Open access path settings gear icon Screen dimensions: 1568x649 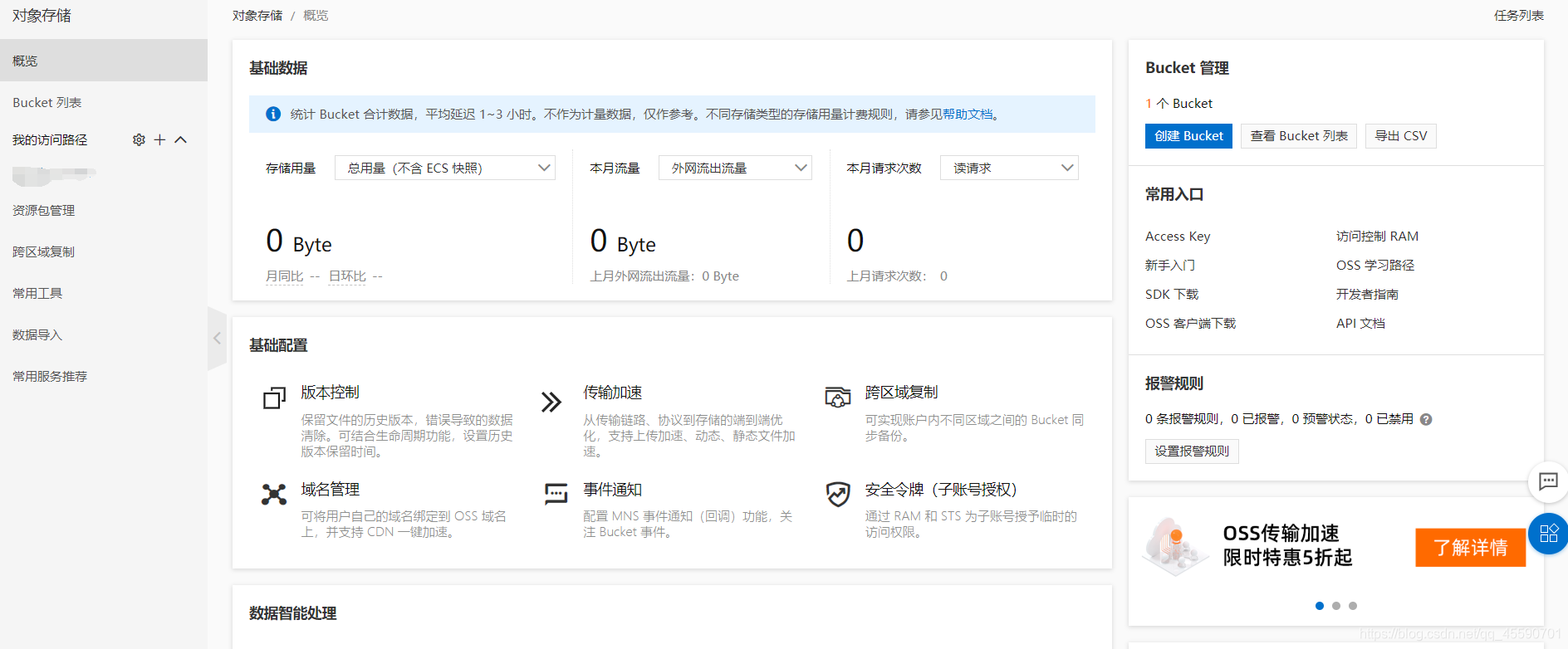click(139, 140)
